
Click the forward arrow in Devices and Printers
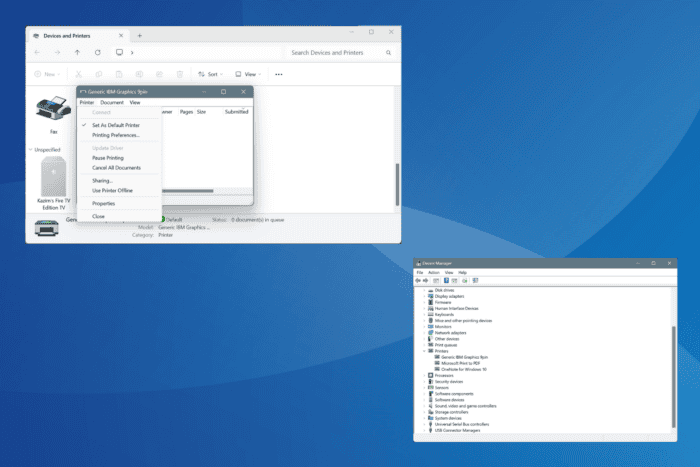57,53
